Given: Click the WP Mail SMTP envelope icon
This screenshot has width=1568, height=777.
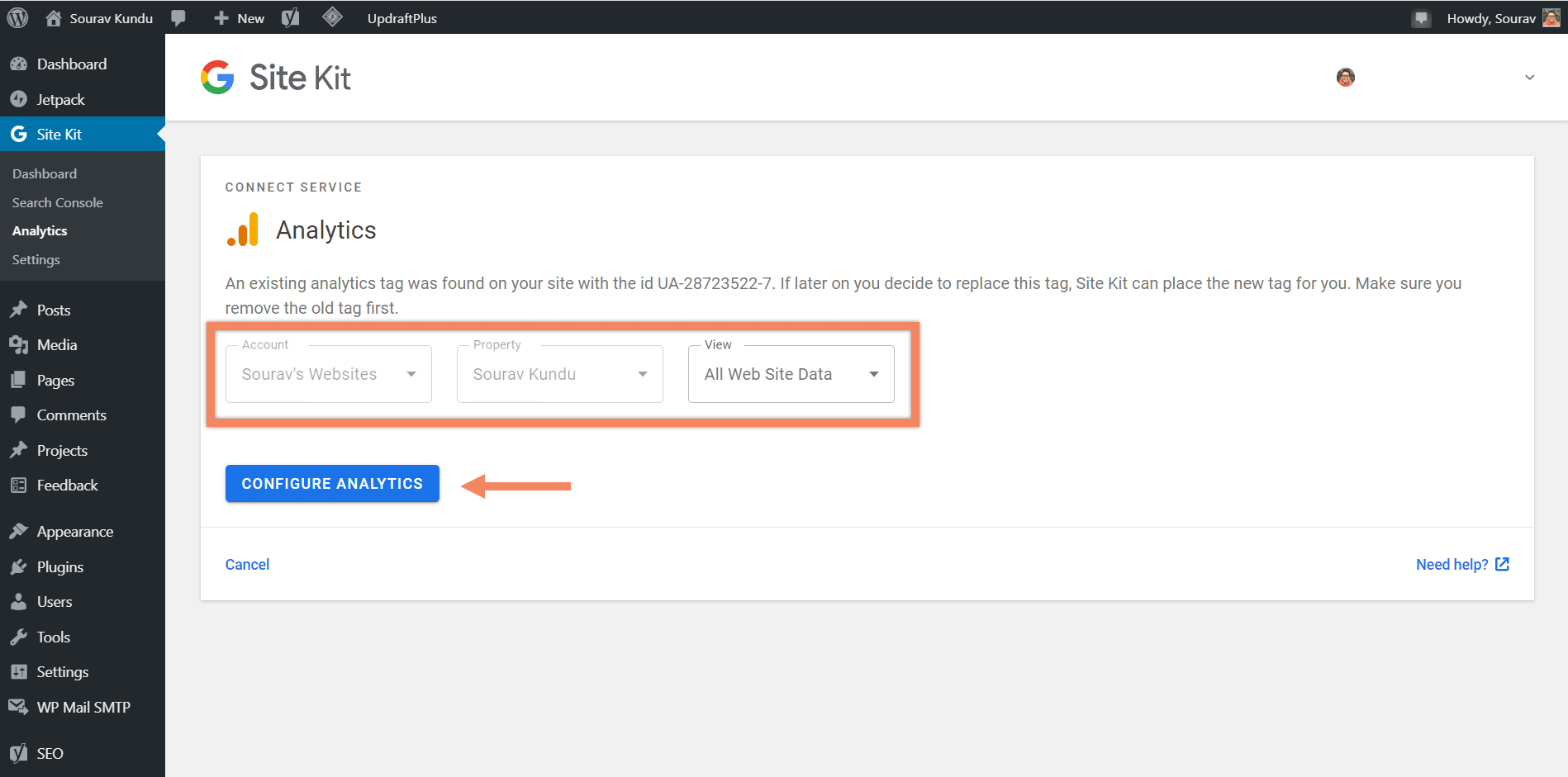Looking at the screenshot, I should click(x=18, y=707).
